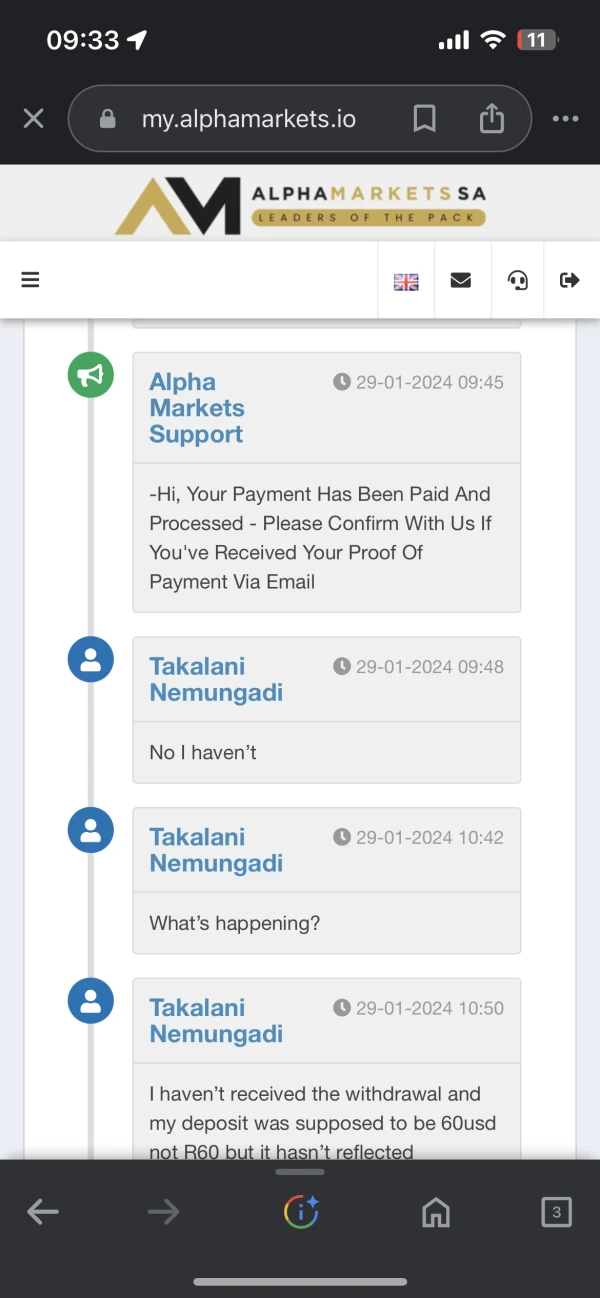Screen dimensions: 600x1298
Task: Open the tab switcher showing 3
Action: click(x=556, y=1213)
